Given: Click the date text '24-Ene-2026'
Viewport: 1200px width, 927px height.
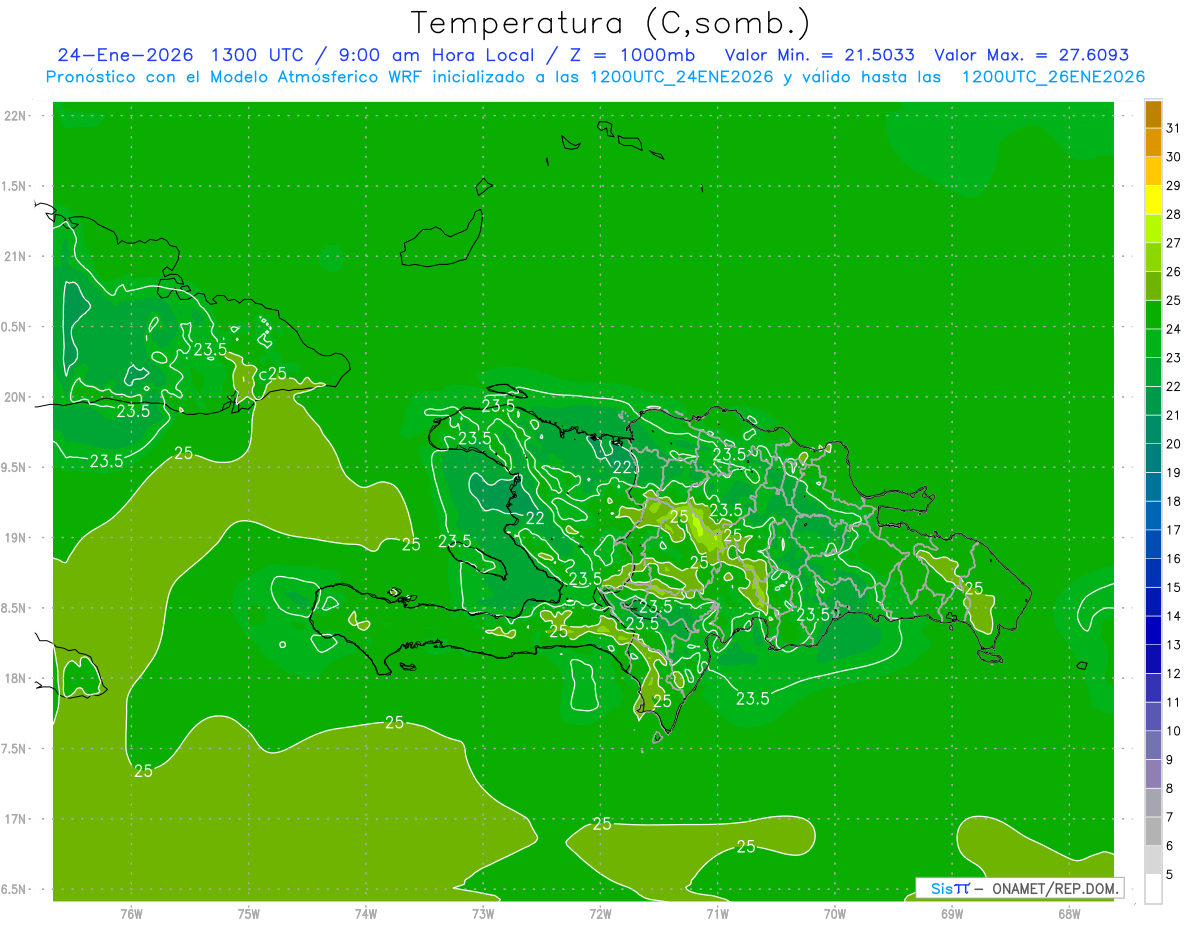Looking at the screenshot, I should 125,55.
